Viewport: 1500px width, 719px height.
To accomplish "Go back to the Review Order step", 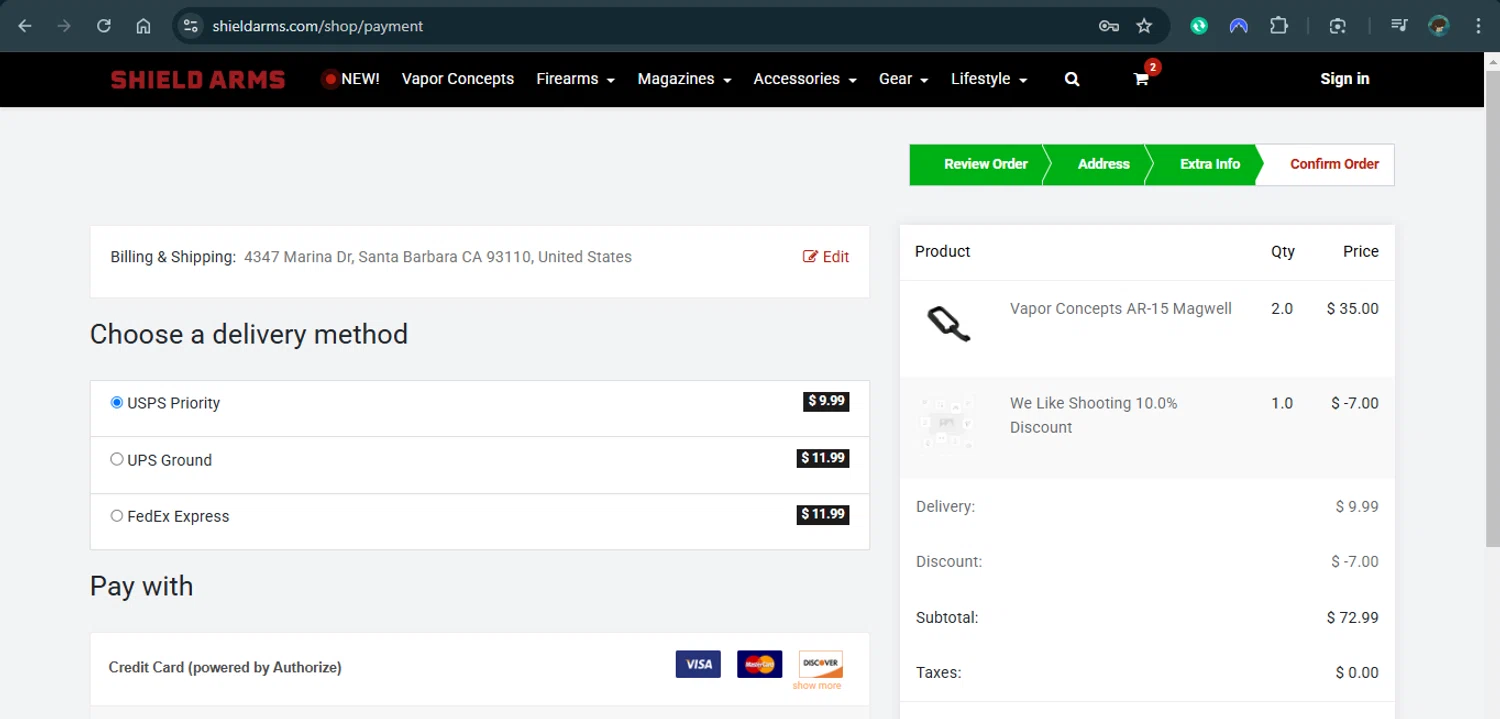I will pyautogui.click(x=985, y=164).
